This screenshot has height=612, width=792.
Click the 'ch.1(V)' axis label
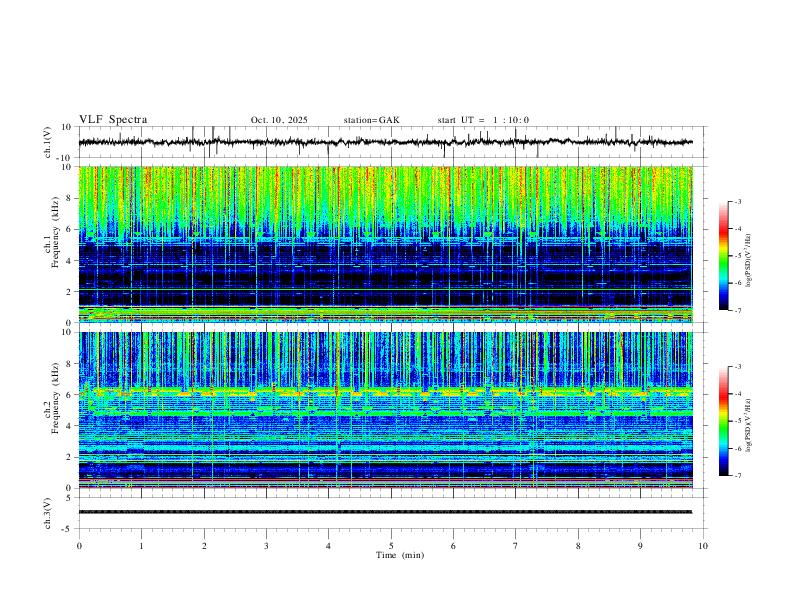47,142
